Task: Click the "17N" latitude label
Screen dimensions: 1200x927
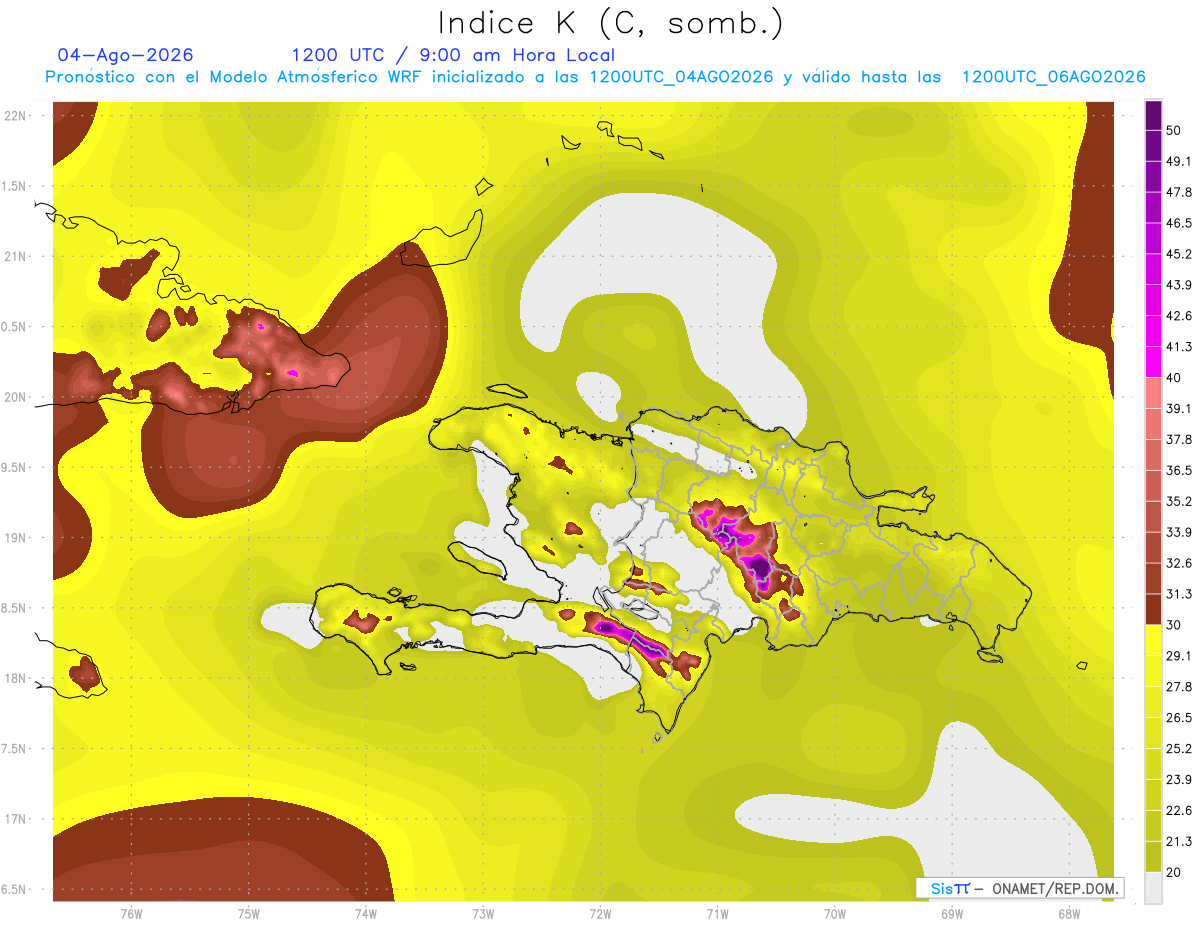Action: pyautogui.click(x=15, y=819)
